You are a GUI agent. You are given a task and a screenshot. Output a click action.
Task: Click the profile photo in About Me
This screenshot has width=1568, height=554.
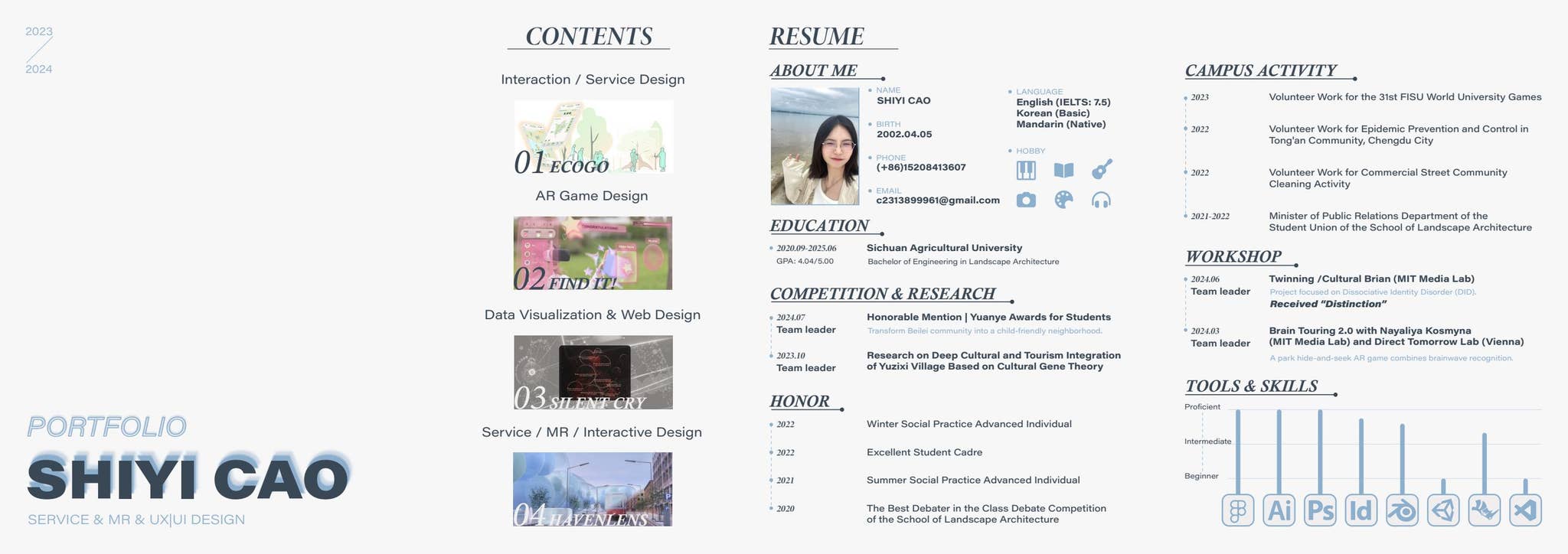[x=815, y=146]
